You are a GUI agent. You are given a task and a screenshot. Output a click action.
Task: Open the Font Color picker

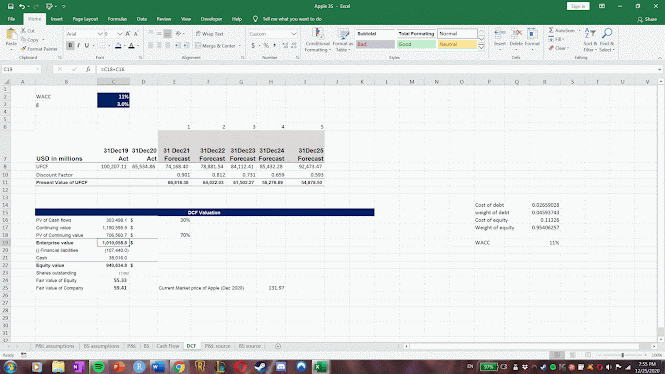131,45
